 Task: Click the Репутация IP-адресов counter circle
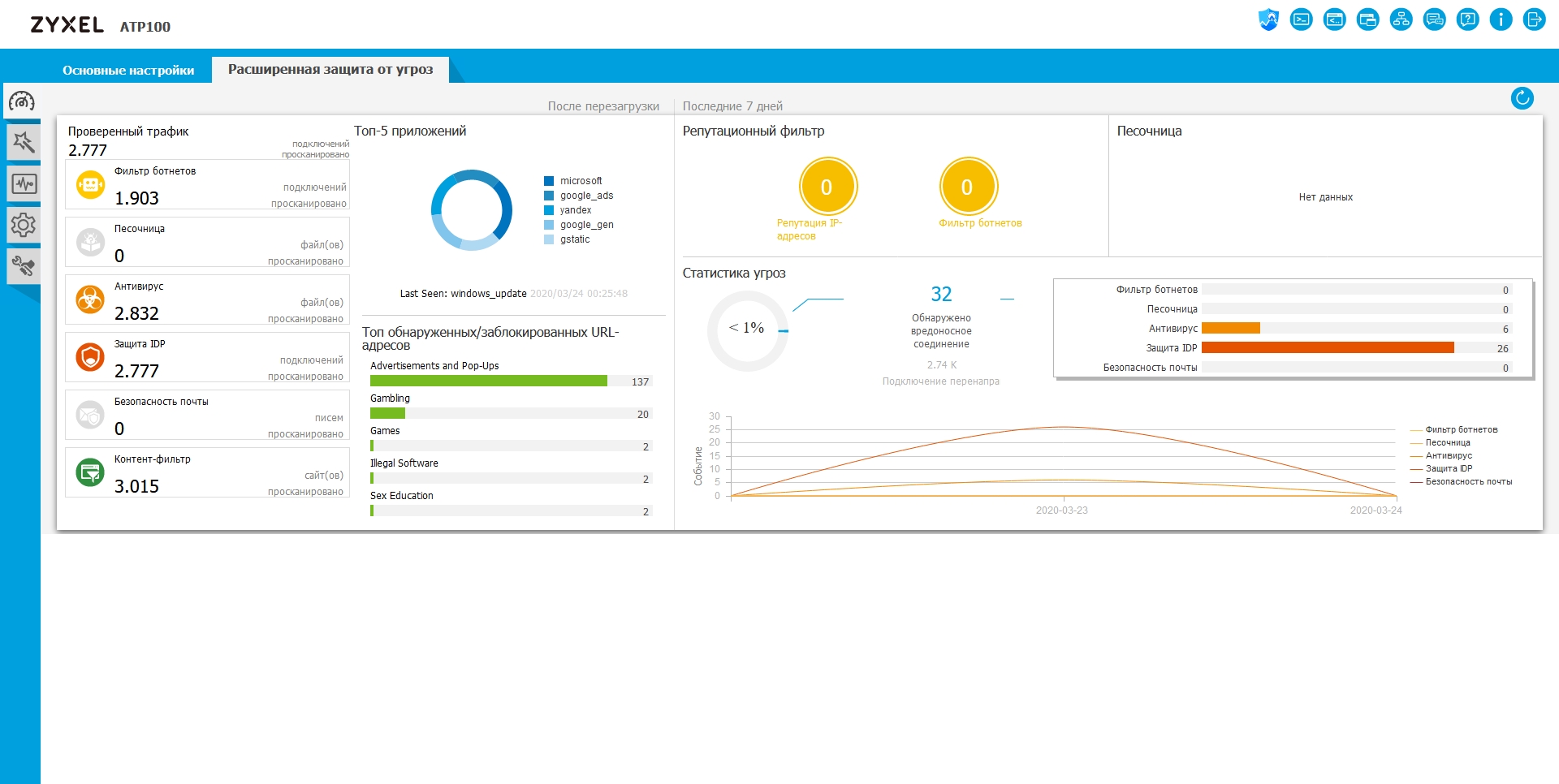827,187
